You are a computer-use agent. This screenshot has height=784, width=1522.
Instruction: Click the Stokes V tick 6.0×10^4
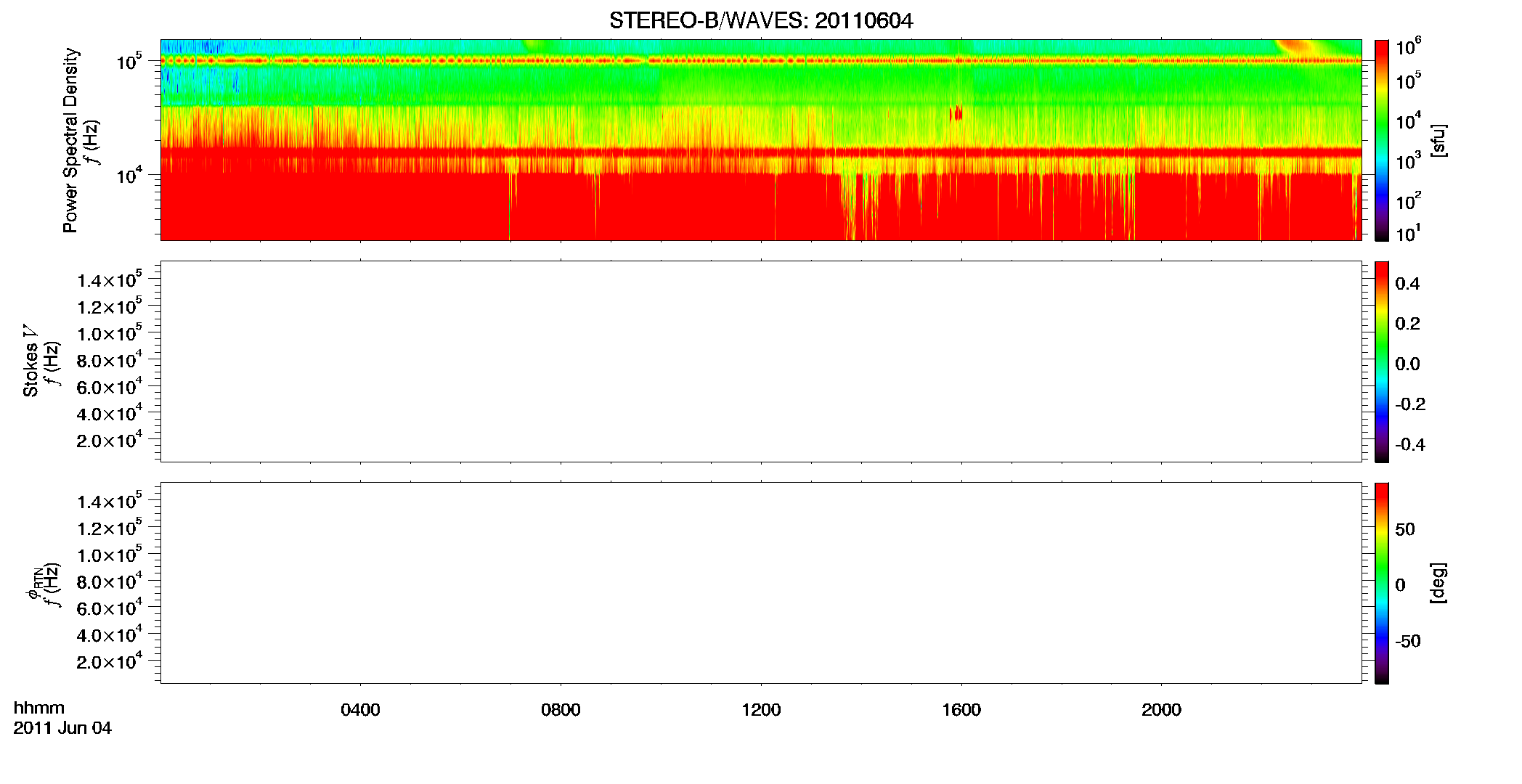(110, 387)
